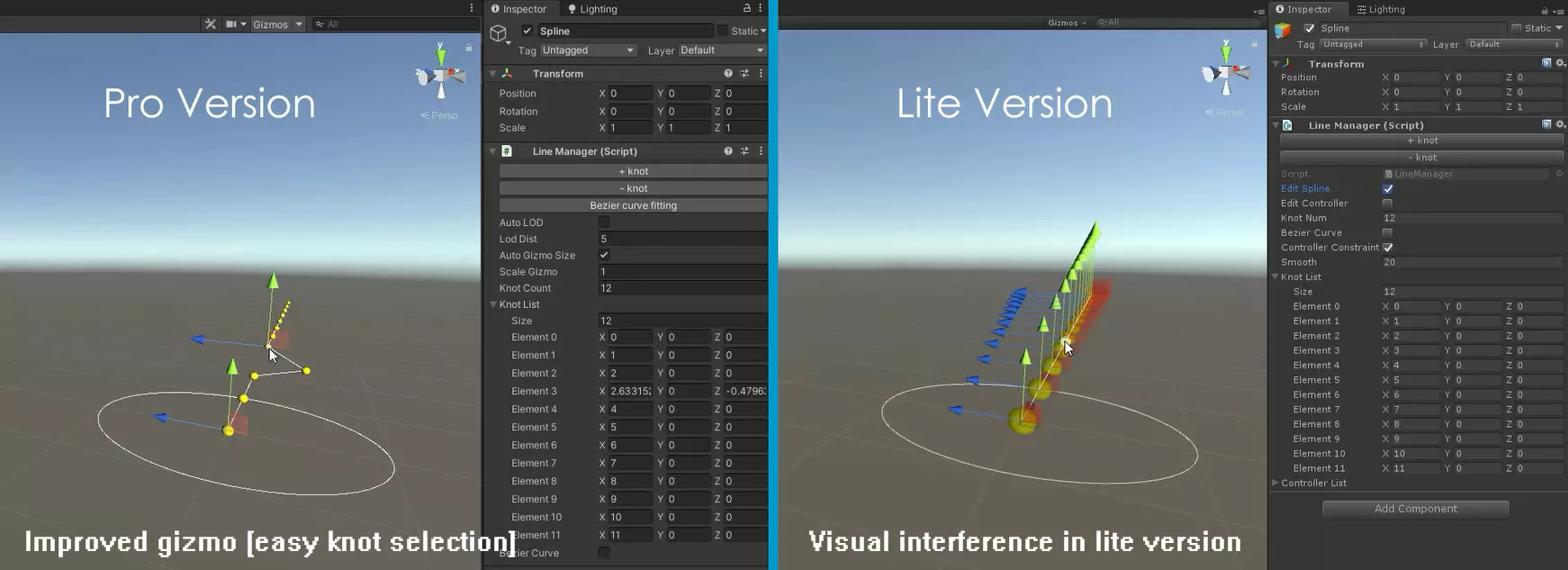The height and width of the screenshot is (570, 1568).
Task: Click Transform preset sliders icon in Pro Inspector
Action: [744, 74]
